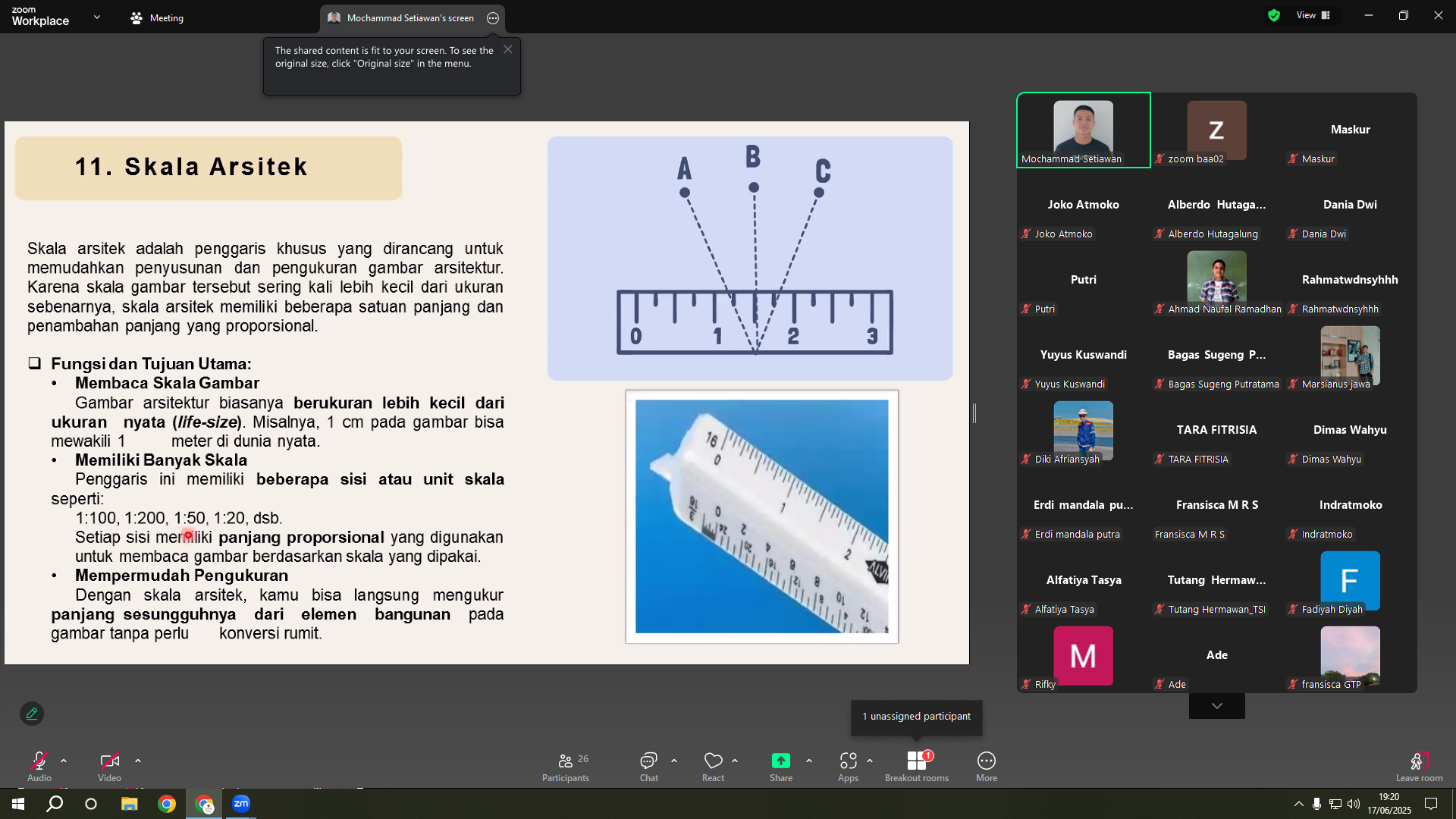Open the More options menu
Image resolution: width=1456 pixels, height=819 pixels.
[x=987, y=766]
